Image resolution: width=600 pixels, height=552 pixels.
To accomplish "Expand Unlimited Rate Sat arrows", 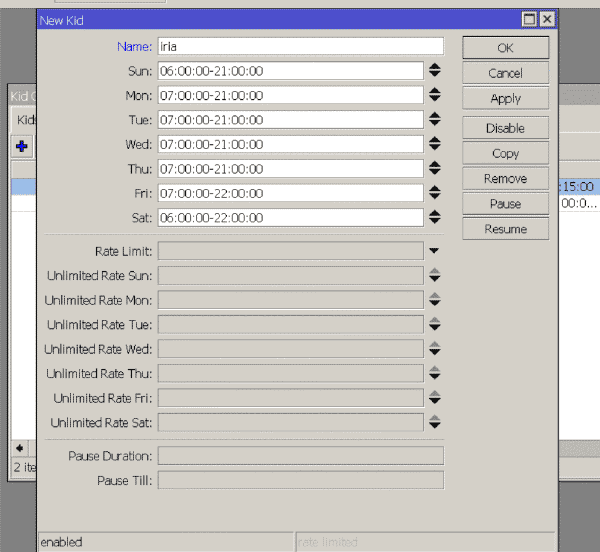I will coord(434,422).
